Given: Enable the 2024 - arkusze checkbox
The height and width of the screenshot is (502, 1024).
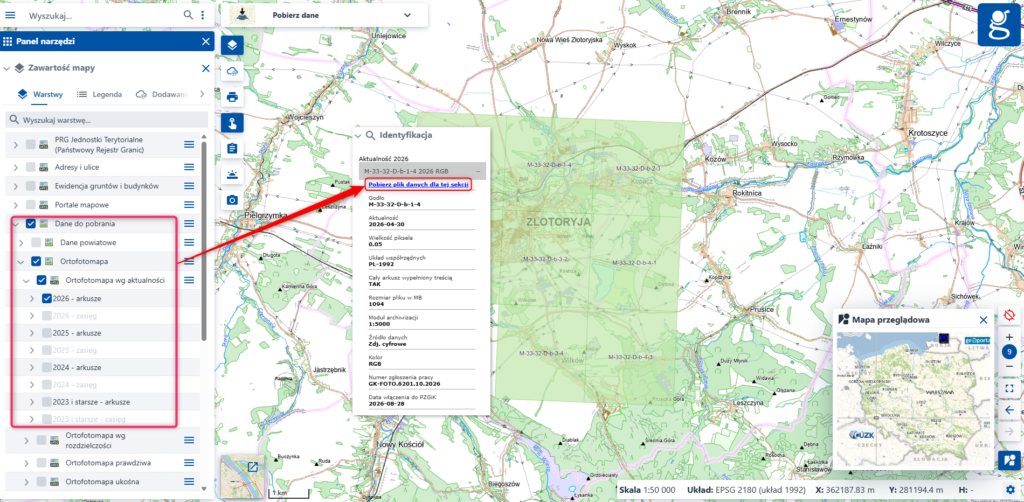Looking at the screenshot, I should [46, 367].
